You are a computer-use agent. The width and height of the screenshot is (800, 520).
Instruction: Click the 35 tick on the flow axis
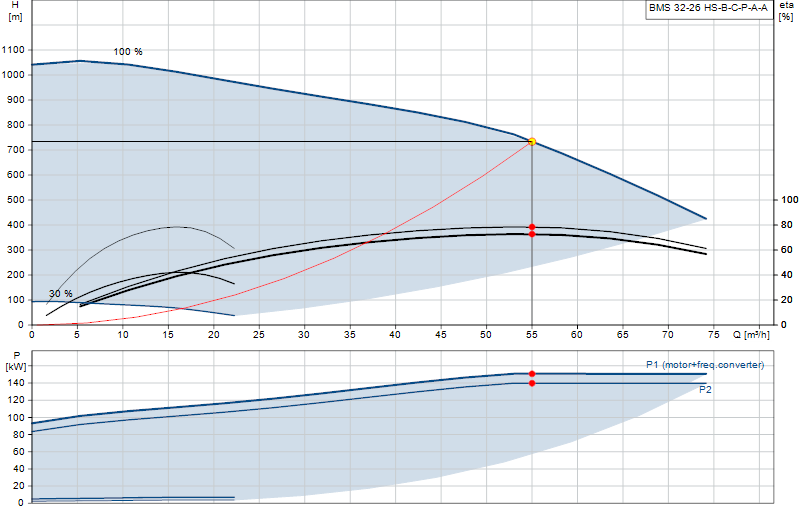(350, 335)
